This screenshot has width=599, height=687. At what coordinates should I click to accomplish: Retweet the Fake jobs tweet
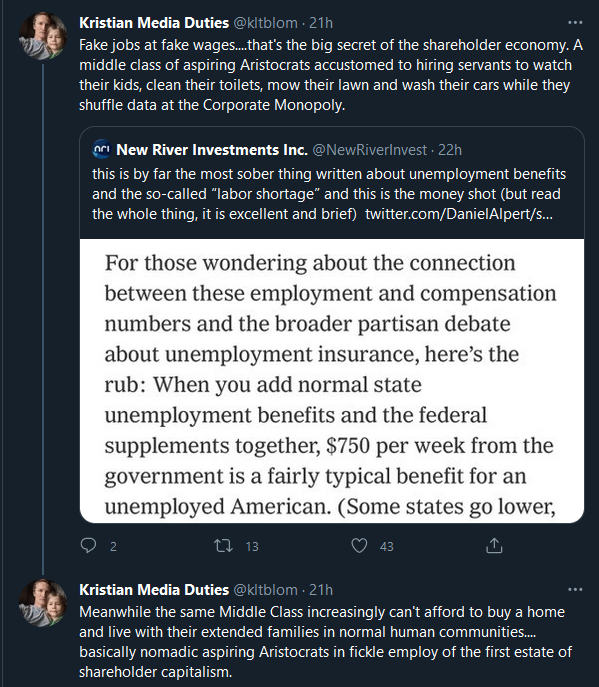tap(223, 545)
